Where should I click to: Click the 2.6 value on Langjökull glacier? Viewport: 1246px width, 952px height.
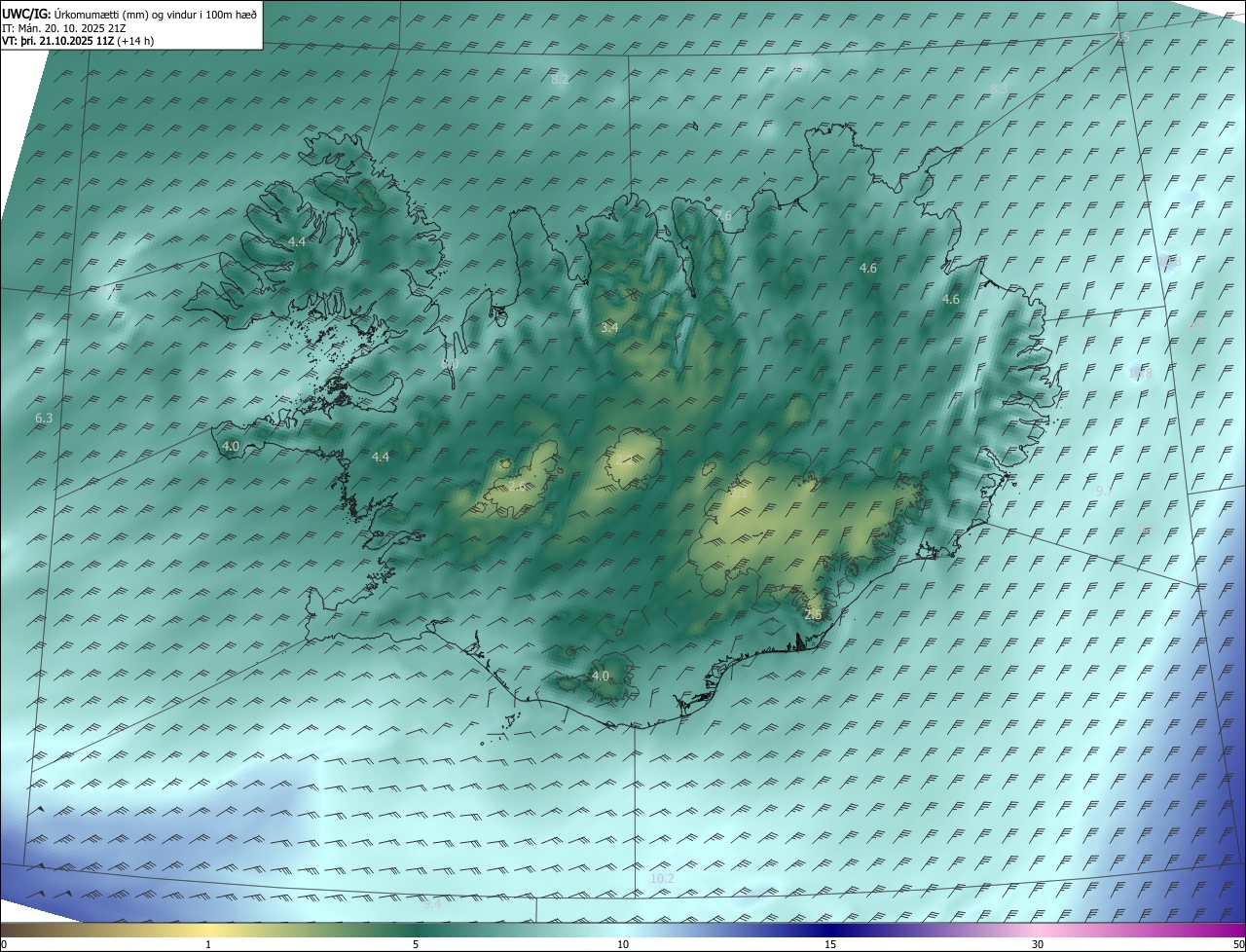click(516, 486)
